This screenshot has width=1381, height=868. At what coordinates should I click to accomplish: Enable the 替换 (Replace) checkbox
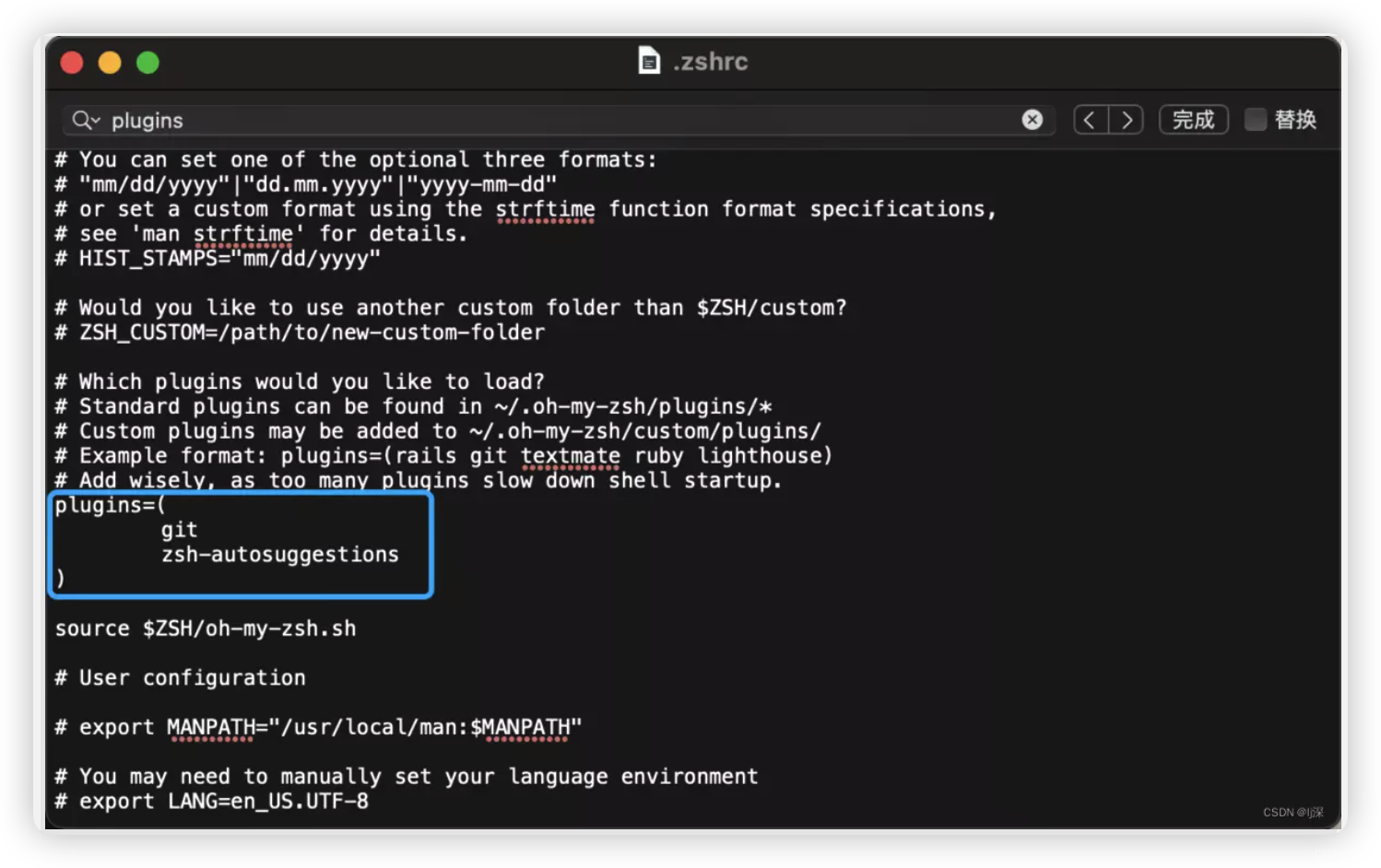point(1255,120)
